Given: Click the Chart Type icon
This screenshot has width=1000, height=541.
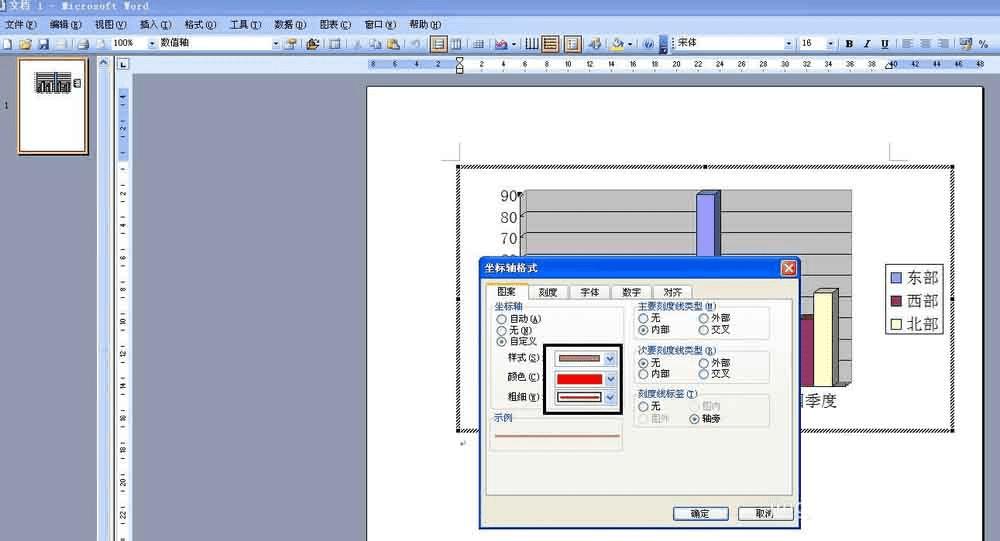Looking at the screenshot, I should point(501,43).
